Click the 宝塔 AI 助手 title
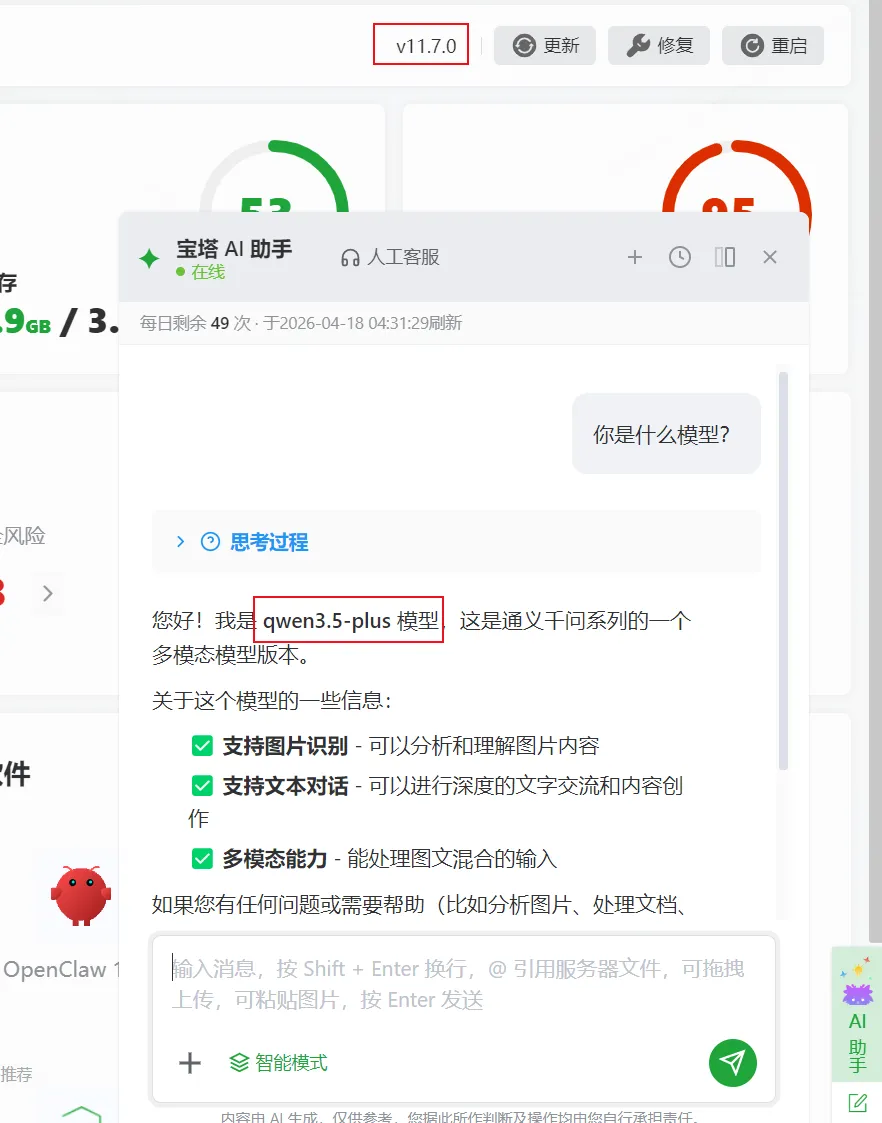The height and width of the screenshot is (1123, 882). tap(234, 249)
